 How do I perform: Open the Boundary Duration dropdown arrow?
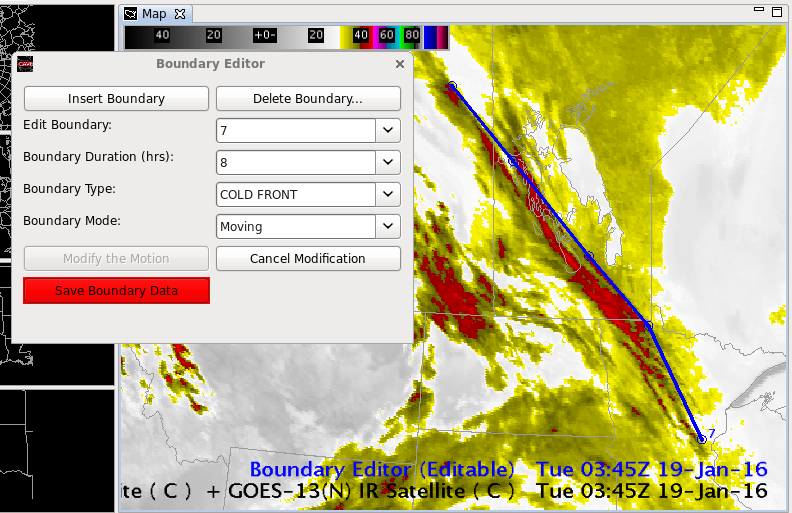388,162
